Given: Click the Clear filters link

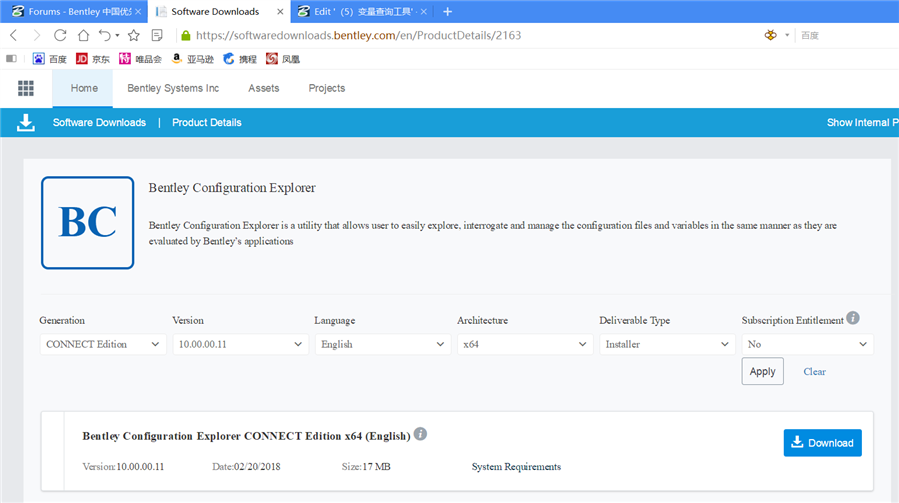Looking at the screenshot, I should click(x=814, y=372).
